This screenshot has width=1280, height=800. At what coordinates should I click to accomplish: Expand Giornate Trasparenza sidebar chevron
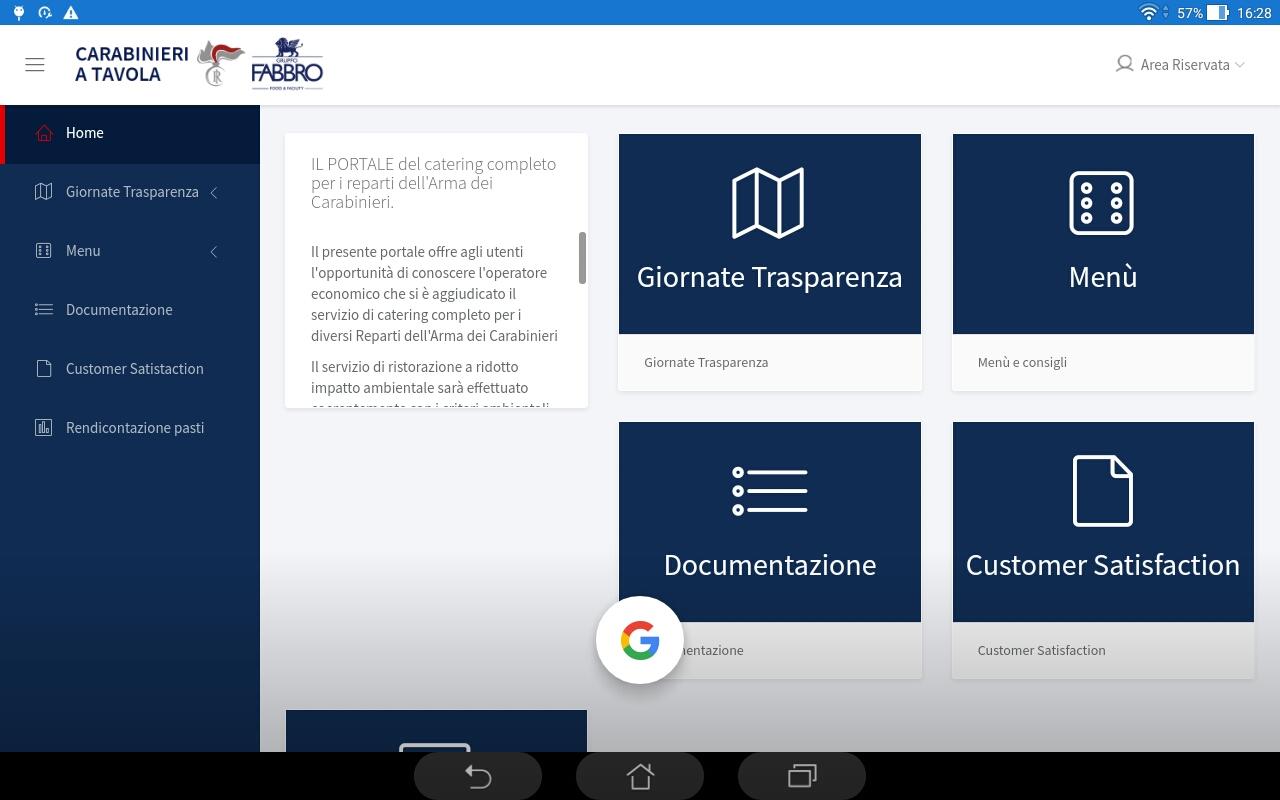pyautogui.click(x=214, y=192)
